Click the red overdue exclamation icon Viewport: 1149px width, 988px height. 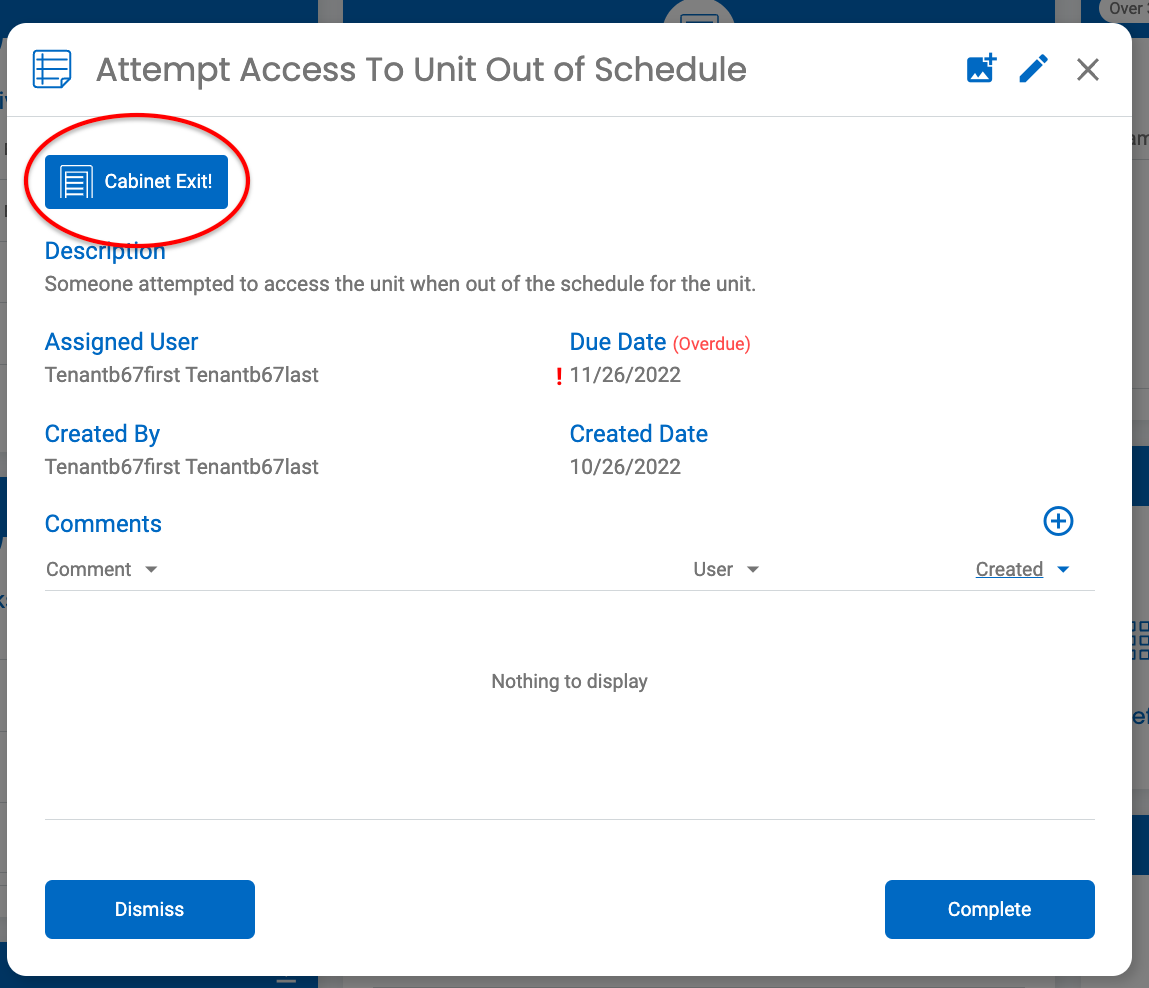[560, 375]
